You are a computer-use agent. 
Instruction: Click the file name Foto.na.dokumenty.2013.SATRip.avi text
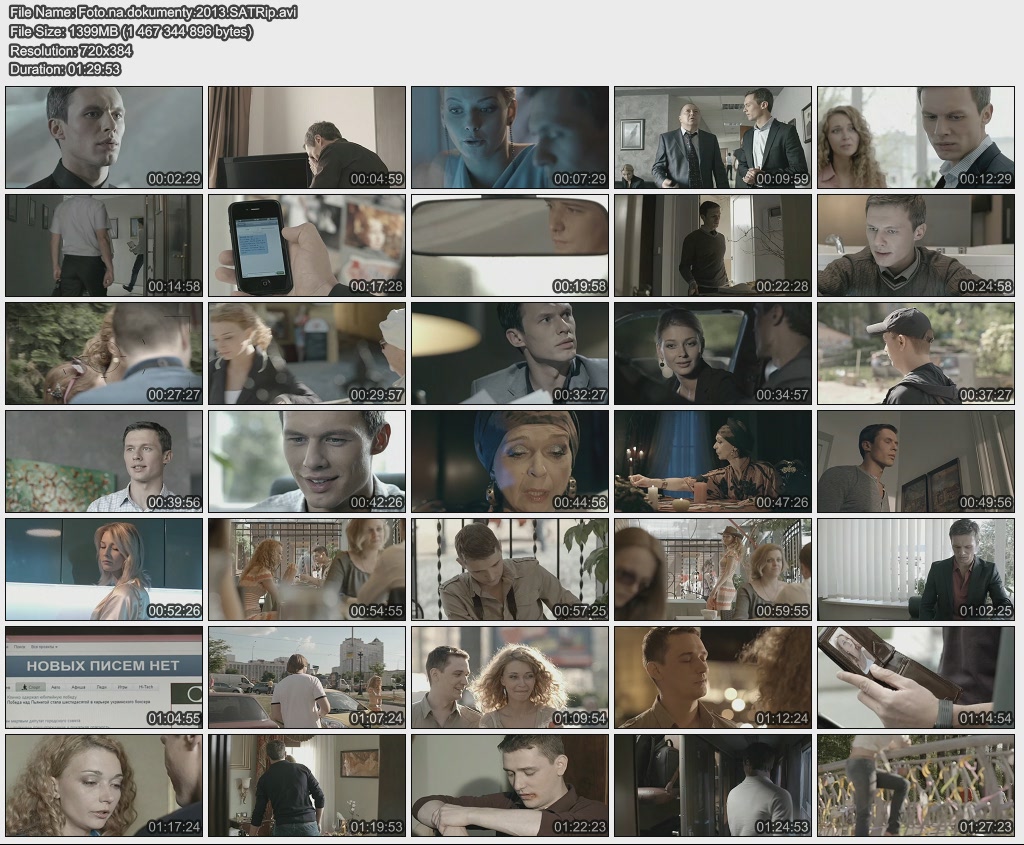pos(153,12)
